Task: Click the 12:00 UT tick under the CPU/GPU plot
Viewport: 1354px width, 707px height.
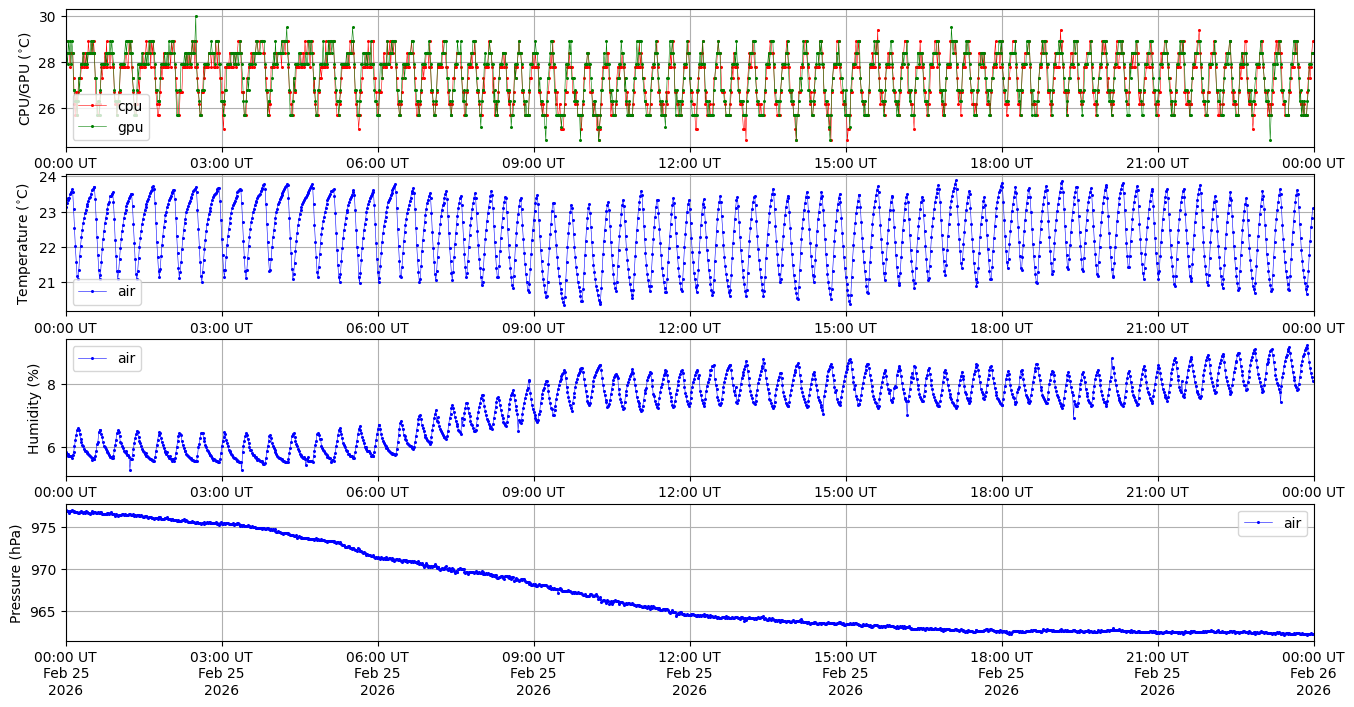Action: point(689,163)
